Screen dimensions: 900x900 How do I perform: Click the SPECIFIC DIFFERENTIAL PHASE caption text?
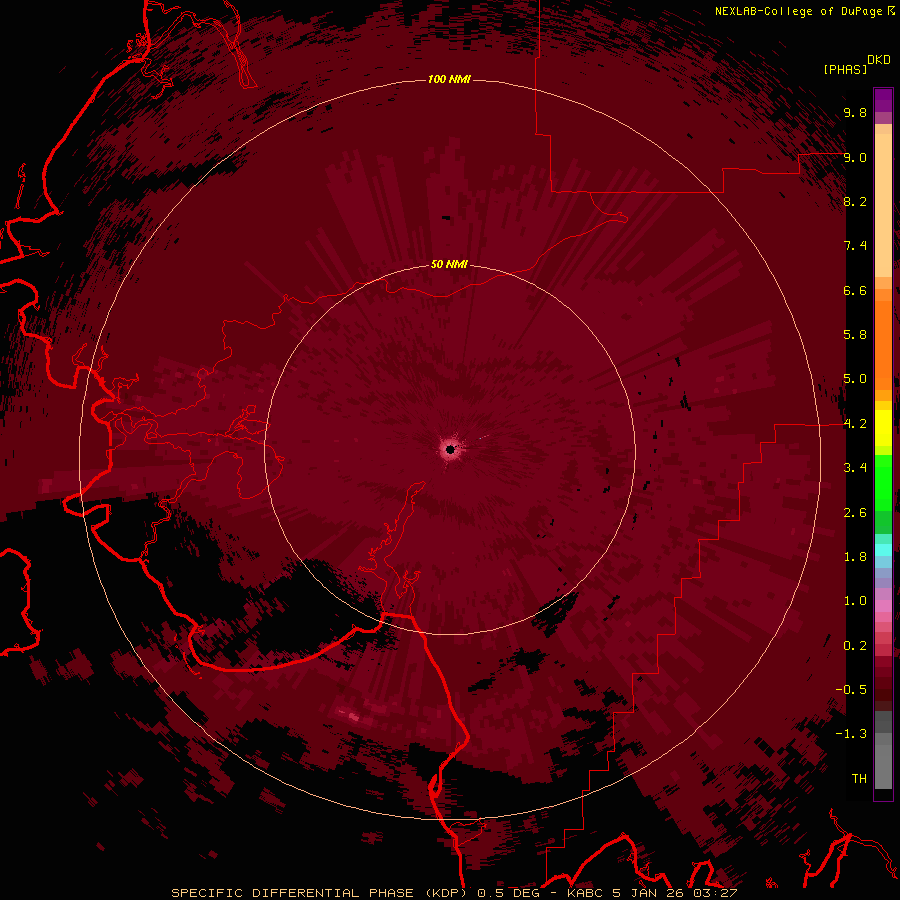pyautogui.click(x=292, y=893)
